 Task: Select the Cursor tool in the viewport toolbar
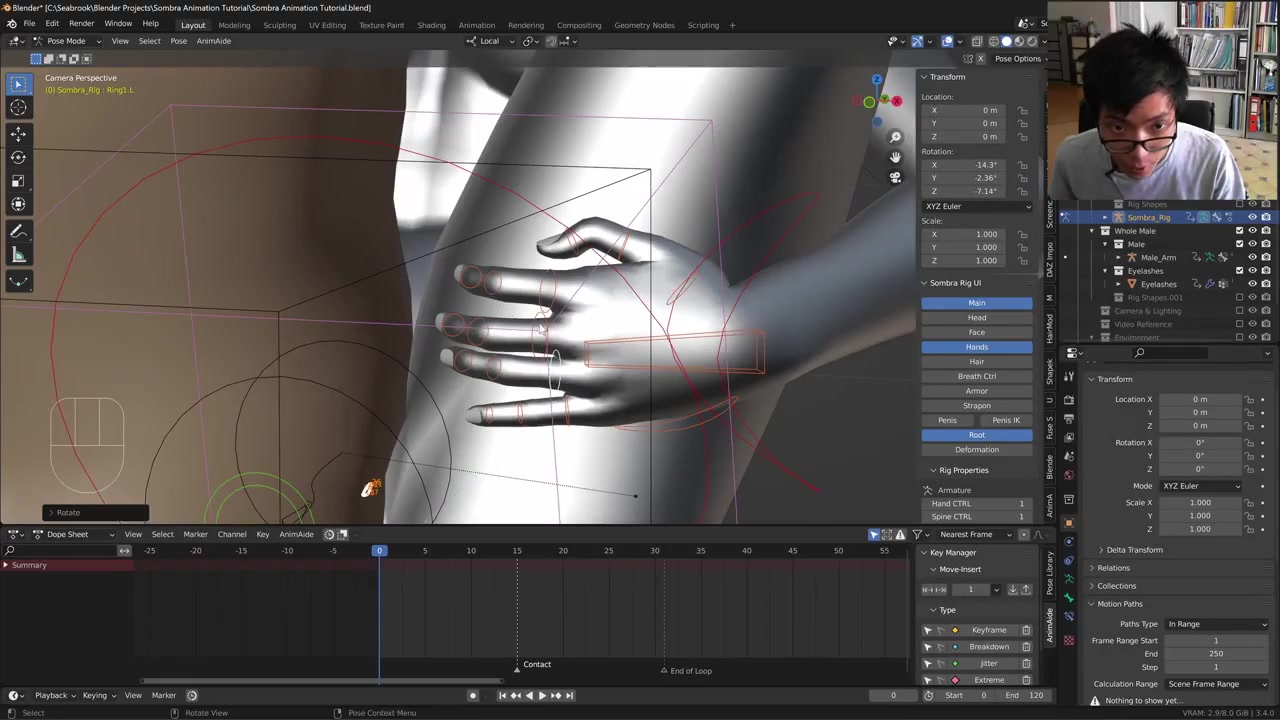18,108
